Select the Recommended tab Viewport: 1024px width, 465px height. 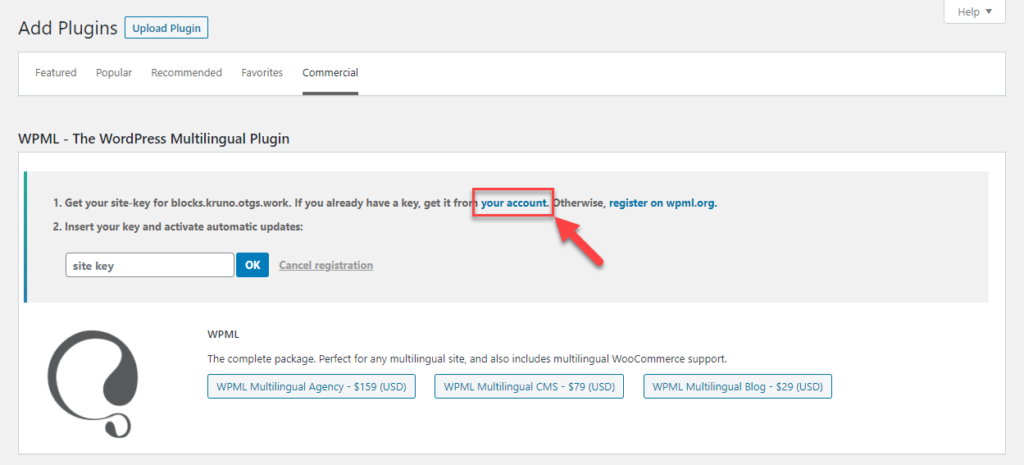click(186, 73)
